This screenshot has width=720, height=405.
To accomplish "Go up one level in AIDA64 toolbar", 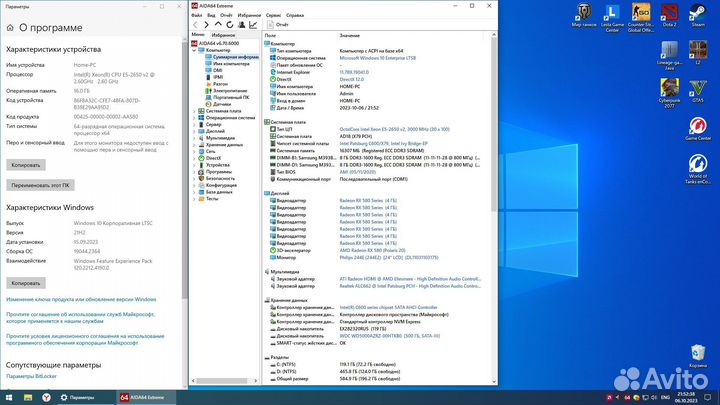I will tap(218, 25).
